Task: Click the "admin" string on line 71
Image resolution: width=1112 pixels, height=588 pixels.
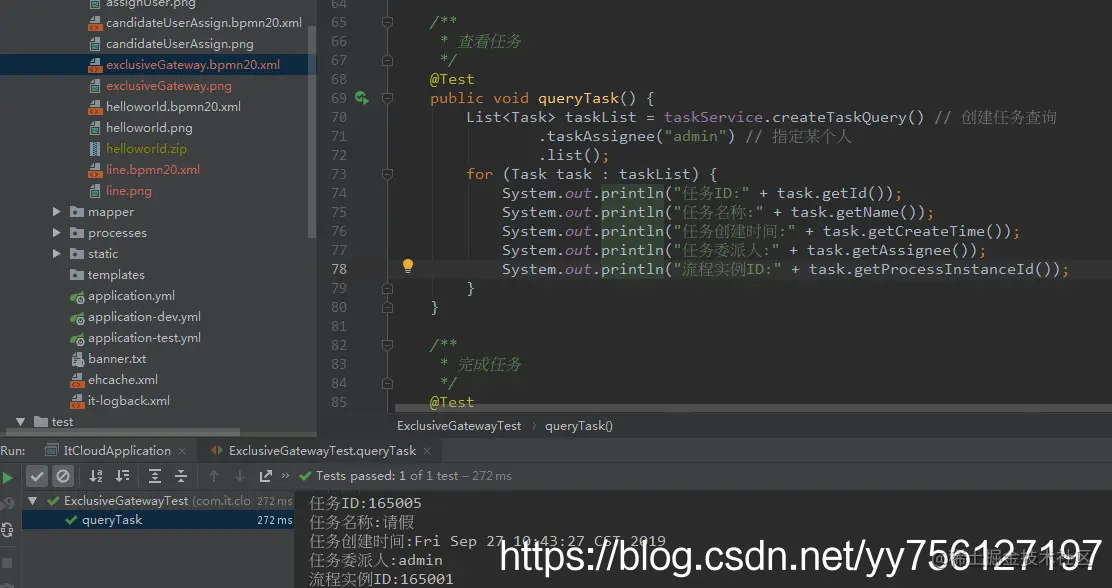Action: (x=695, y=136)
